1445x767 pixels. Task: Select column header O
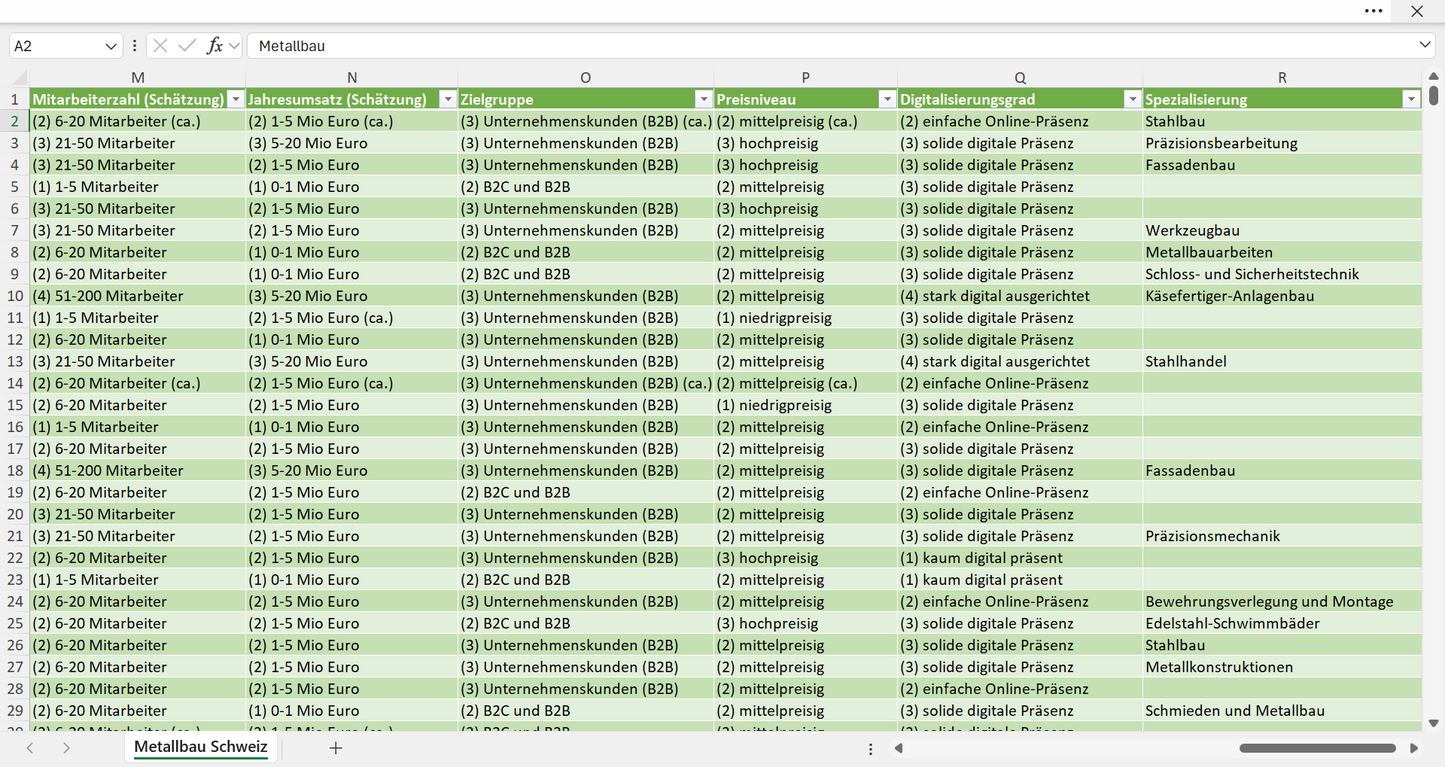point(585,77)
